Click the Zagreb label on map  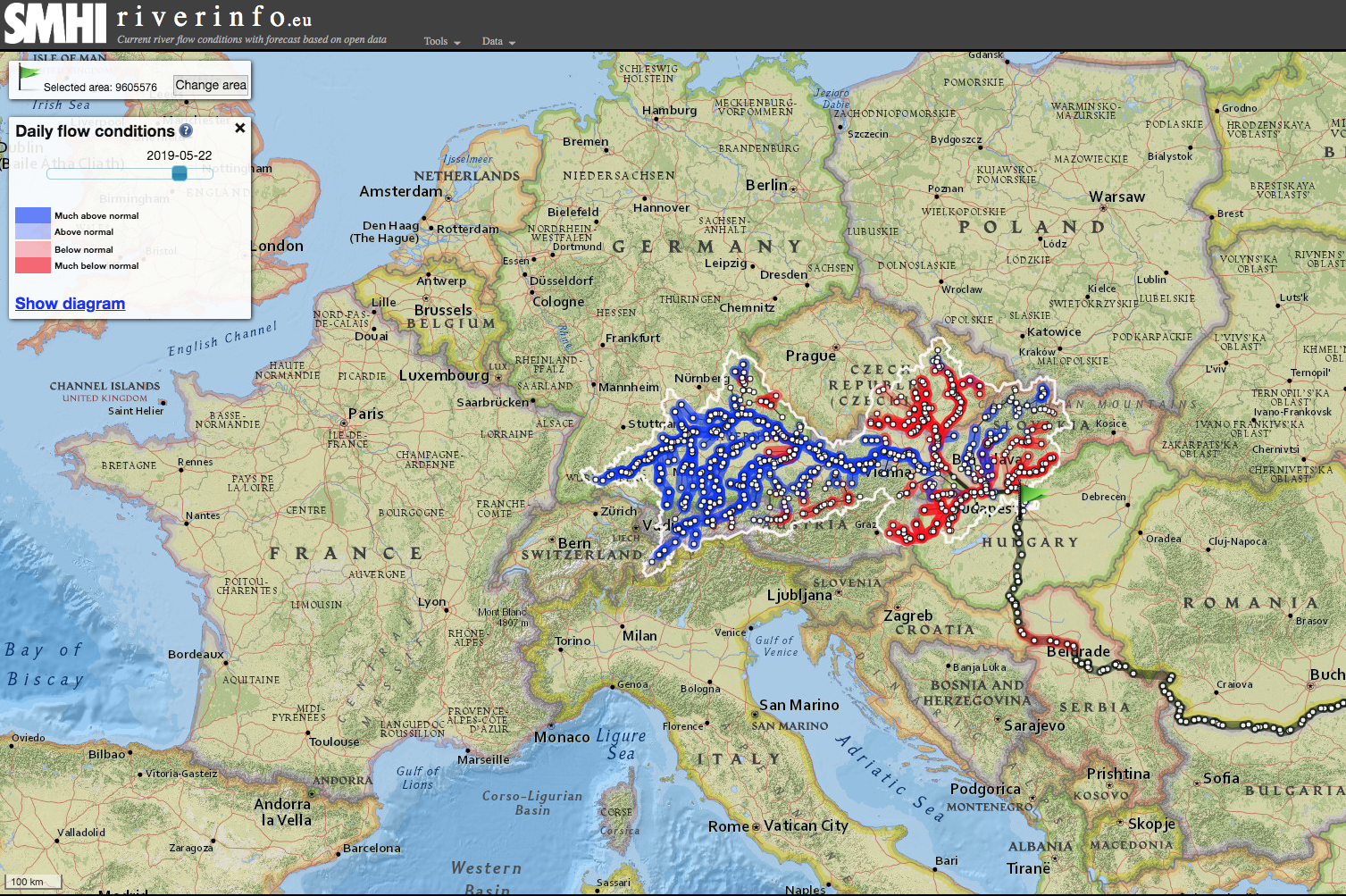[x=907, y=616]
